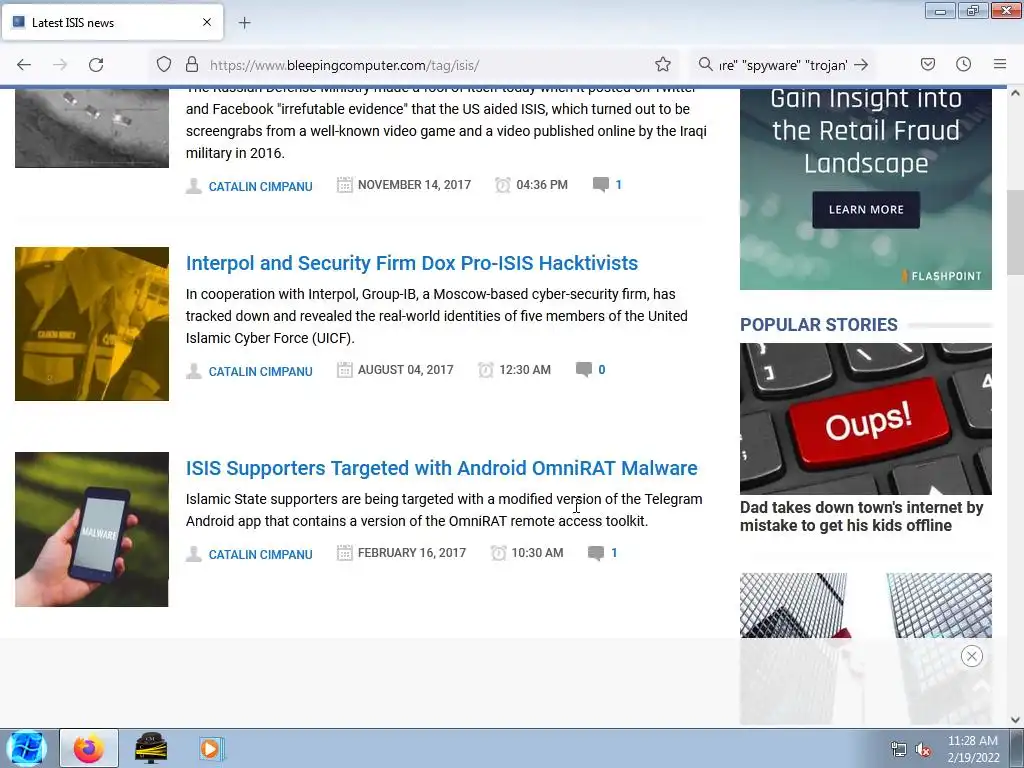Open the Windows Start menu
The height and width of the screenshot is (768, 1024).
pos(27,748)
